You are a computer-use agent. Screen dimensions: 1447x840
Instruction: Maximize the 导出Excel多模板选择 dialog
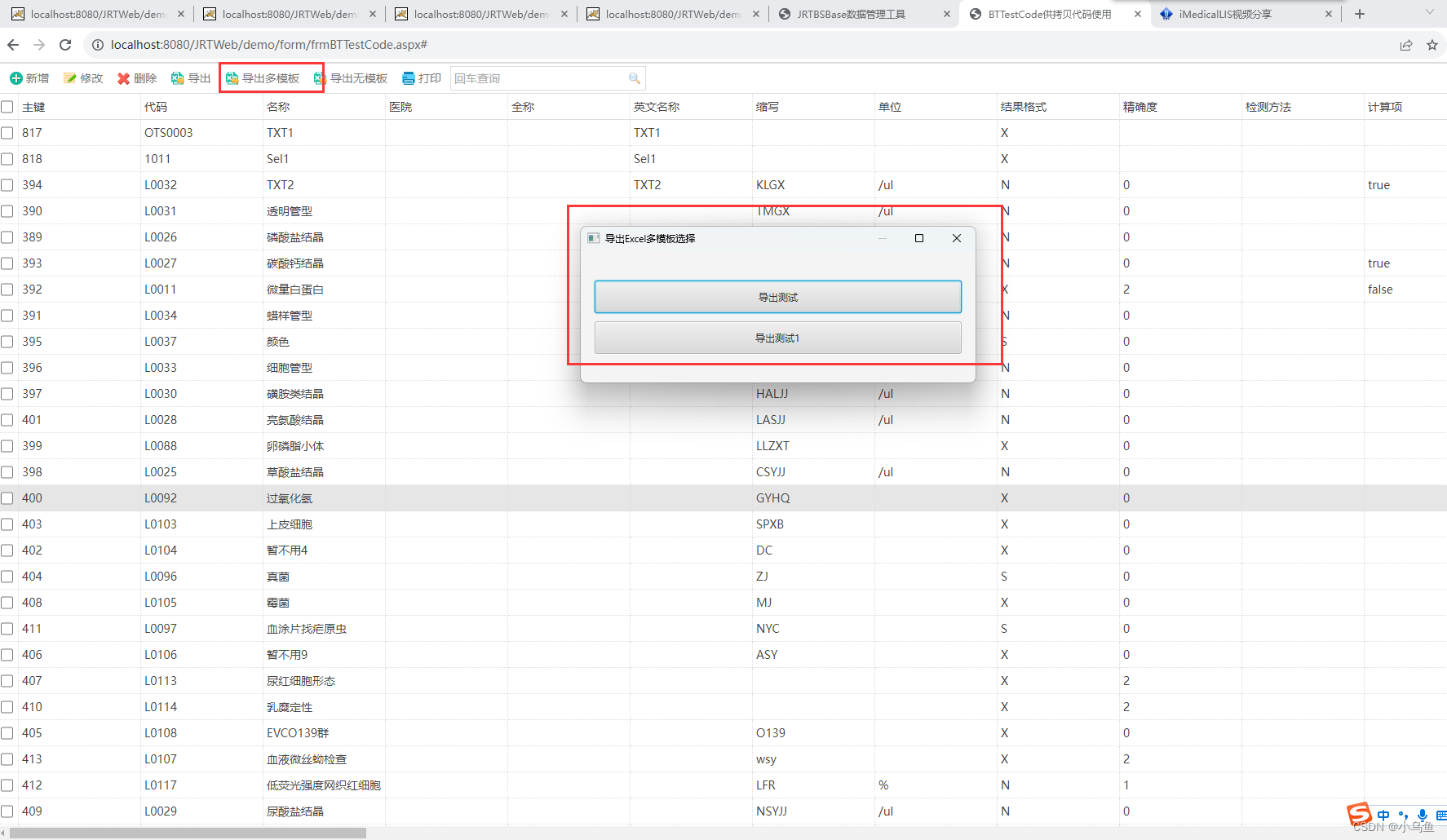(x=919, y=238)
